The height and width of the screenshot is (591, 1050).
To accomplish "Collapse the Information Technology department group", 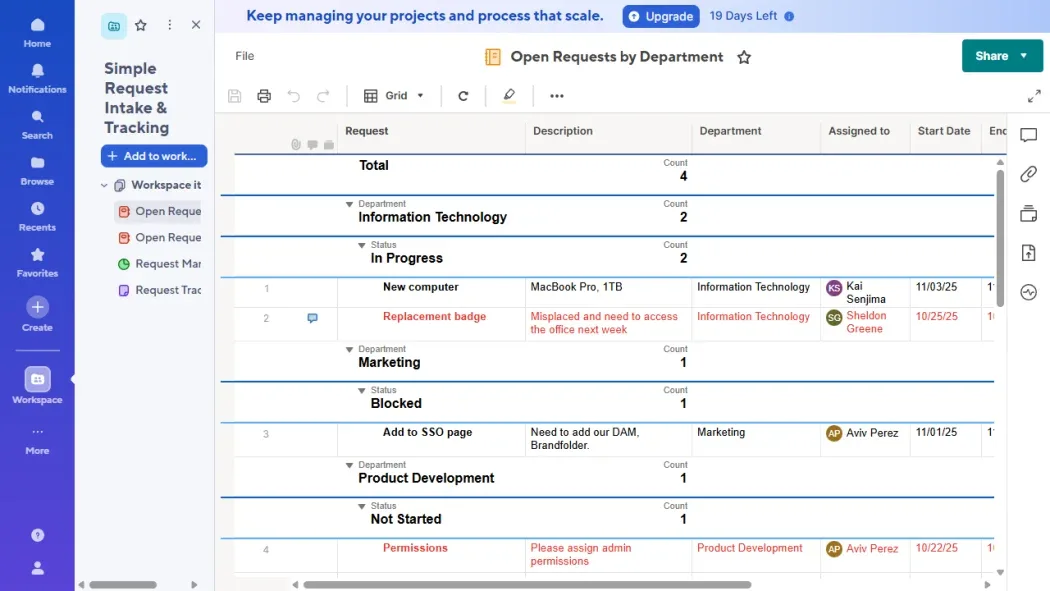I will click(349, 204).
